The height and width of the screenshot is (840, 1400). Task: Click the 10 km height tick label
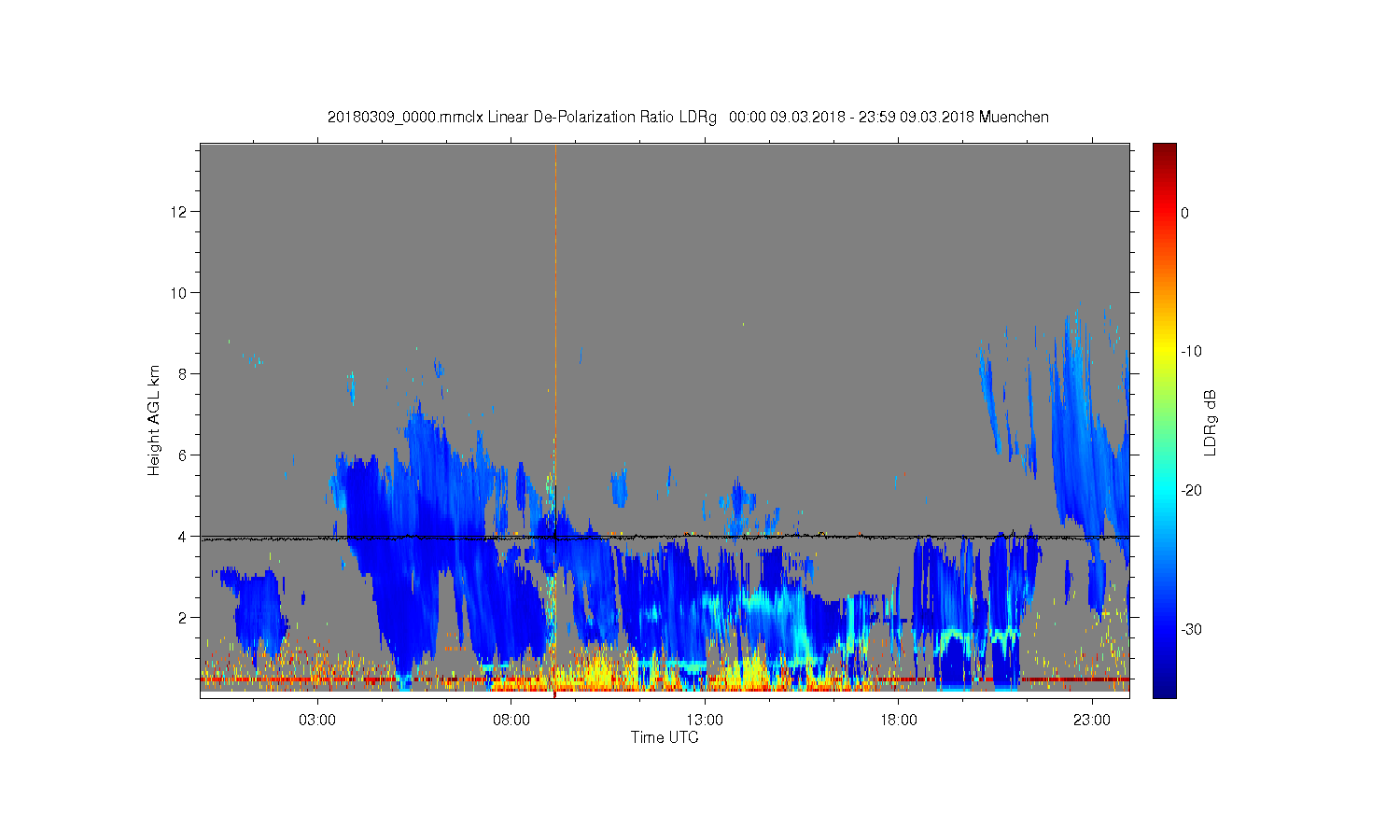(178, 293)
